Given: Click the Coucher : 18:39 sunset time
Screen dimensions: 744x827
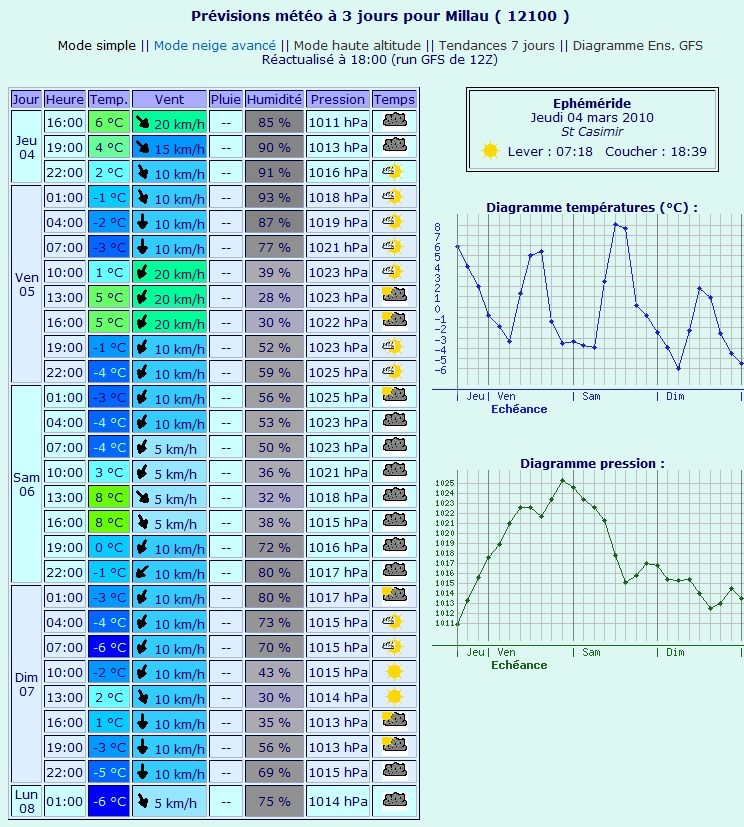Looking at the screenshot, I should tap(655, 151).
